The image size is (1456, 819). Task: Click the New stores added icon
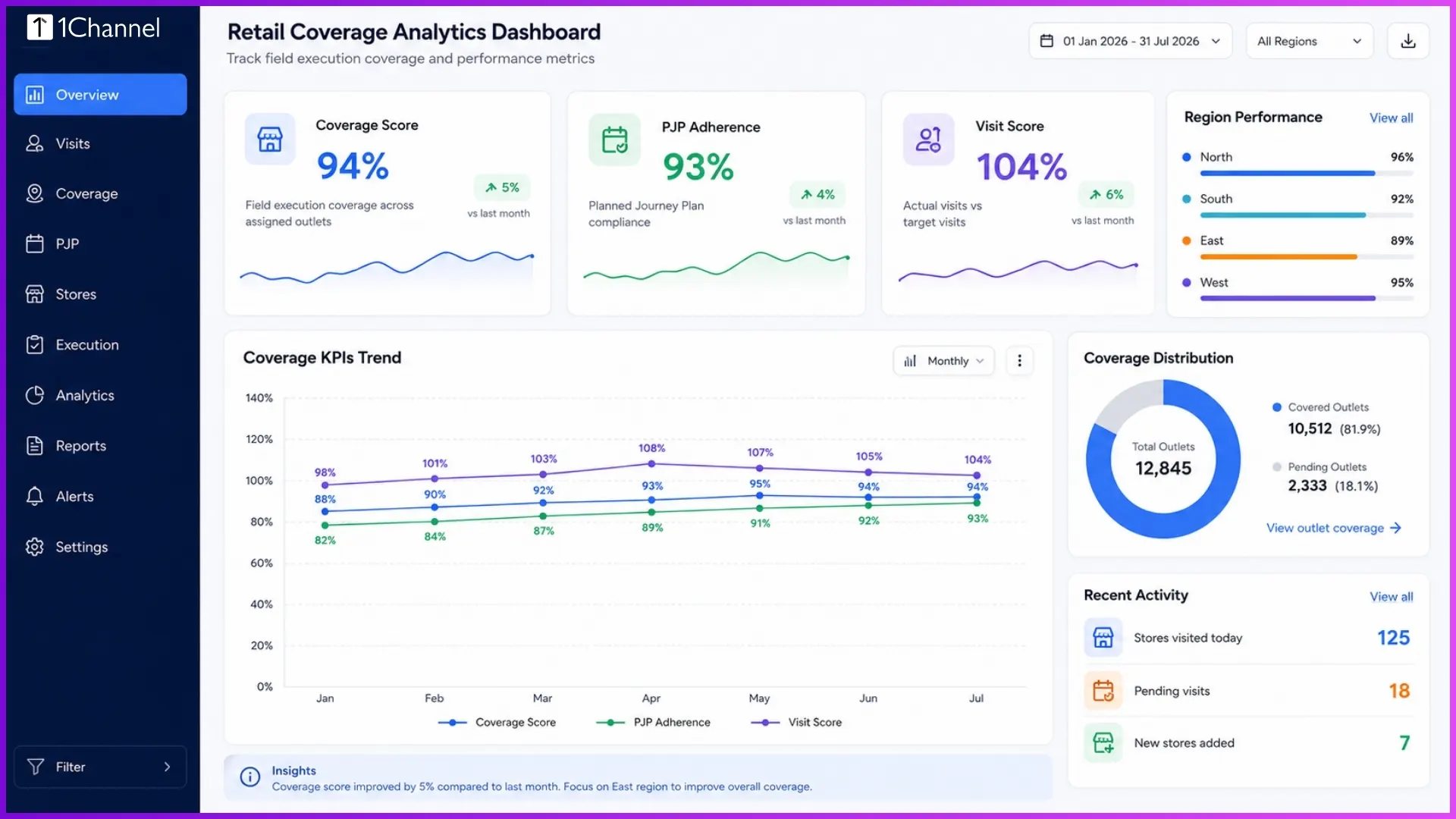tap(1103, 743)
